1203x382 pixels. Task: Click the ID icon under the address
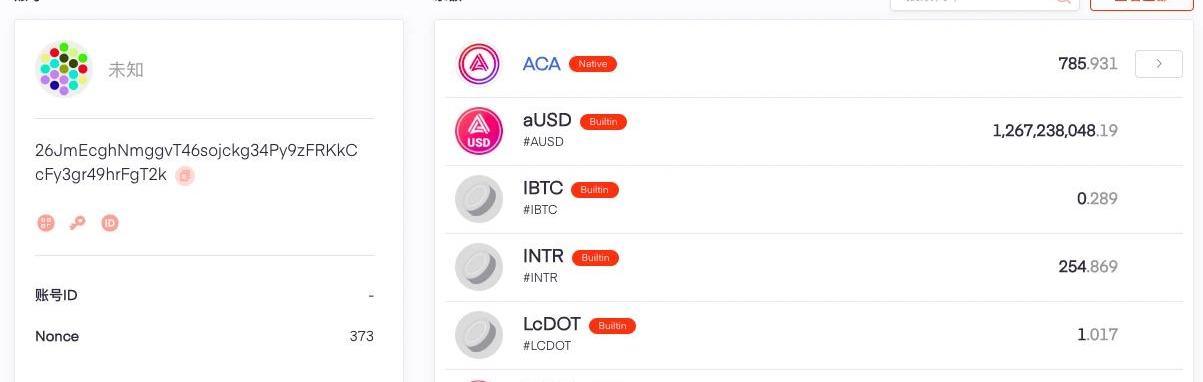pos(110,223)
